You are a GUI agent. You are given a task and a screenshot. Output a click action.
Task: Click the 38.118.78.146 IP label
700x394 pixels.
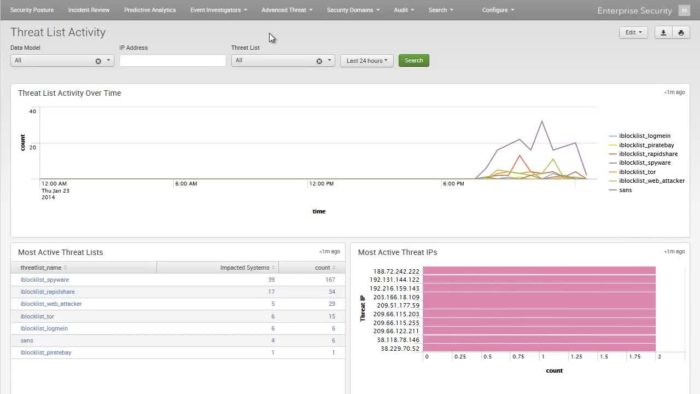(x=398, y=340)
